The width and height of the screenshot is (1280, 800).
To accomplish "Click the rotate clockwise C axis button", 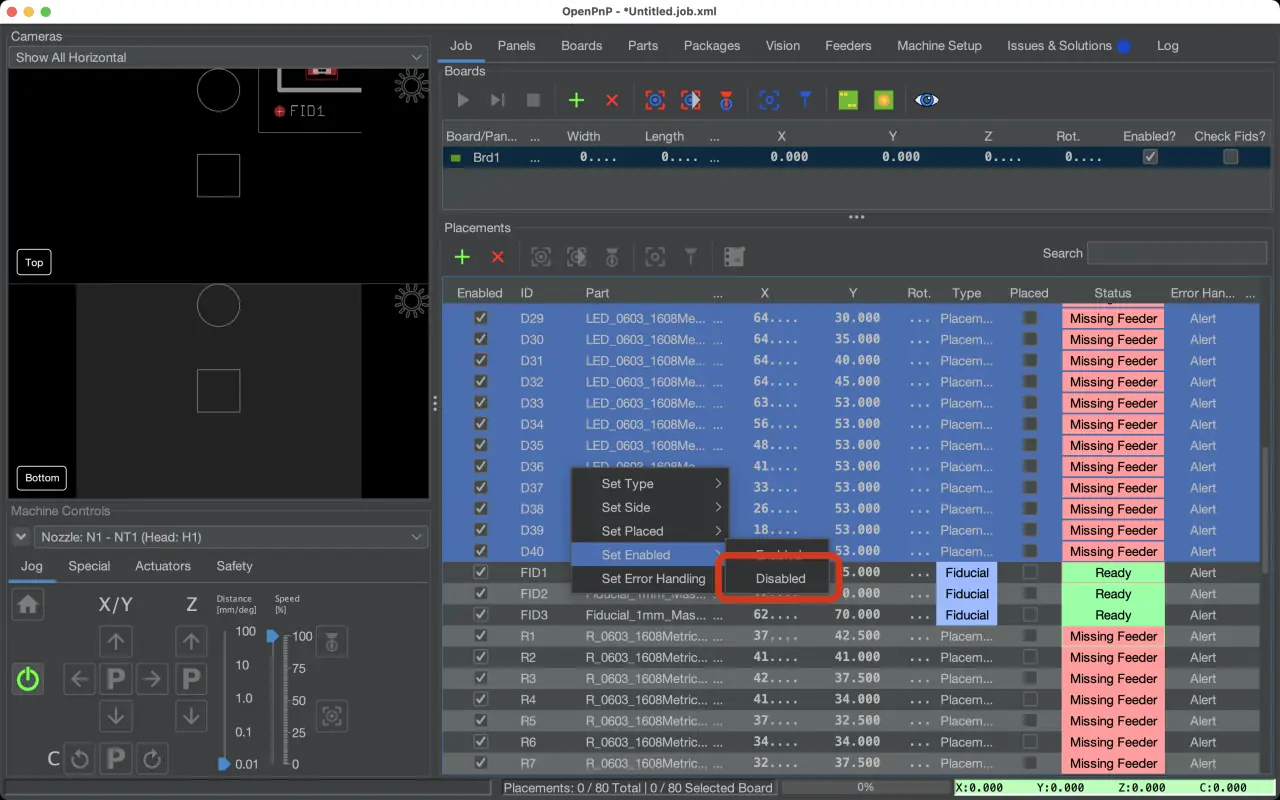I will click(x=152, y=759).
